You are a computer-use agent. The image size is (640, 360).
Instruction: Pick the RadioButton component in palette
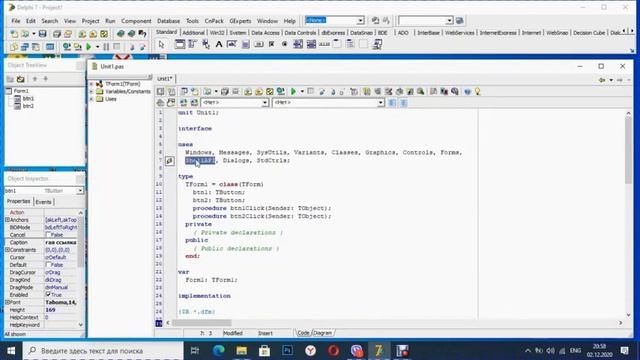click(x=284, y=44)
